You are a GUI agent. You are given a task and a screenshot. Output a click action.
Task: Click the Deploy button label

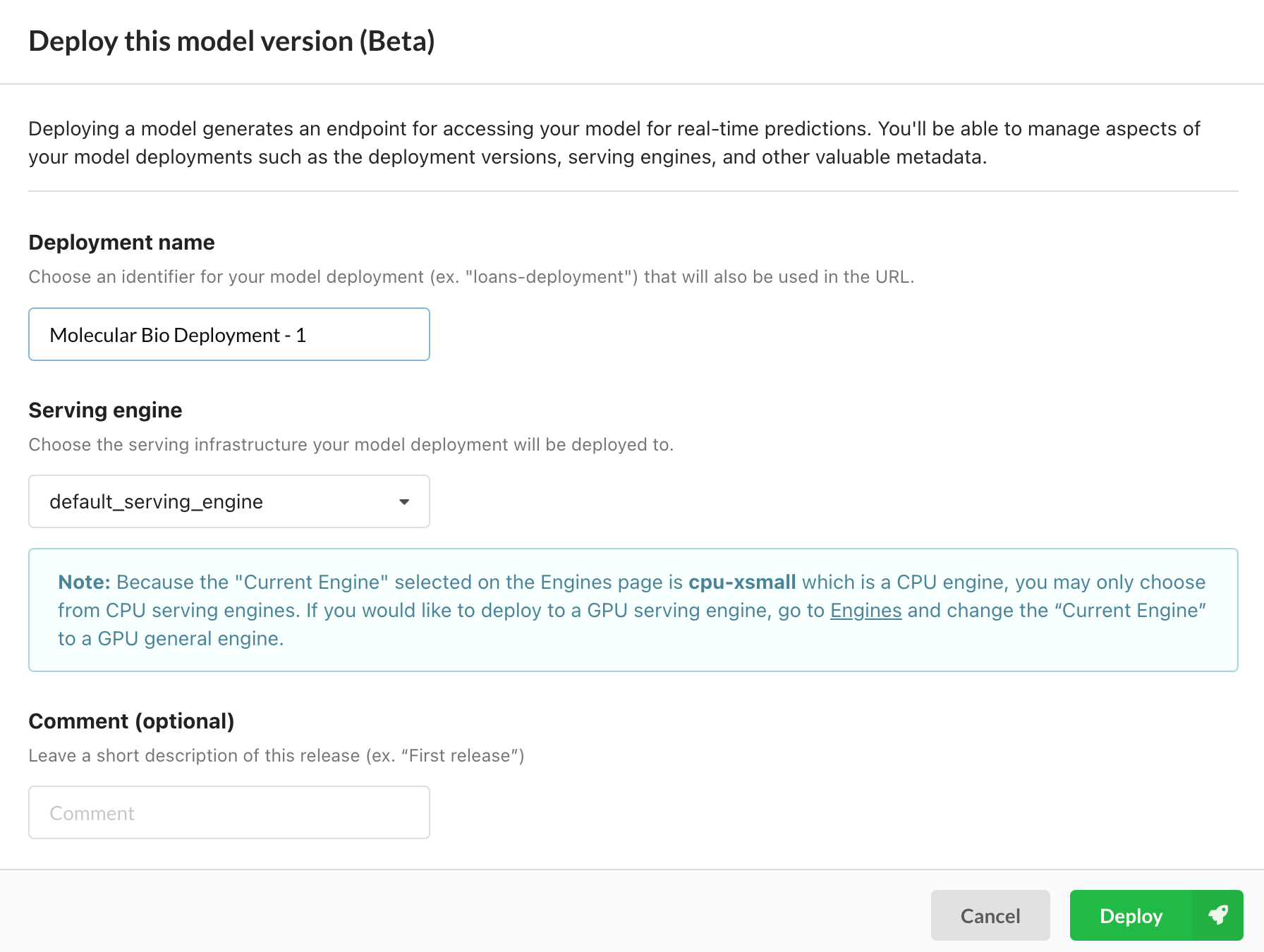[x=1131, y=915]
